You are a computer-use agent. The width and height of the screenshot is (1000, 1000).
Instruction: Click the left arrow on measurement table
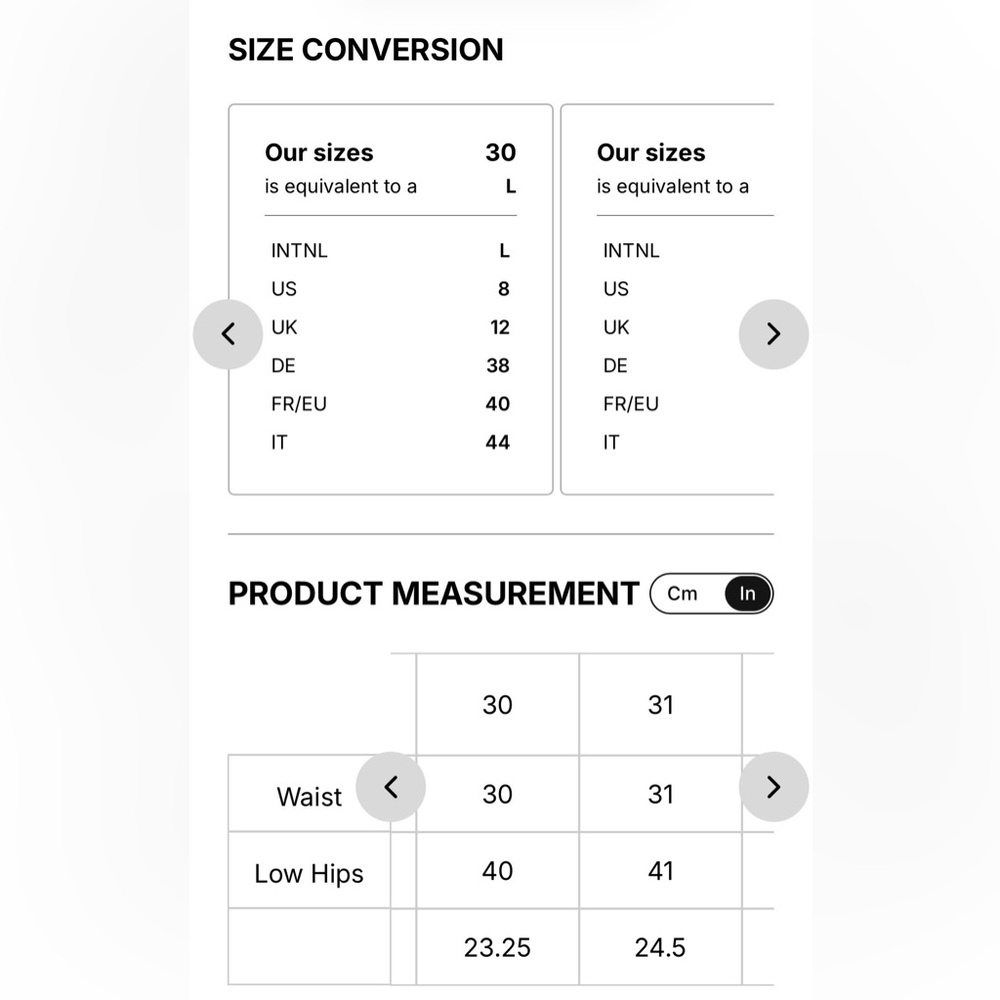[x=390, y=787]
